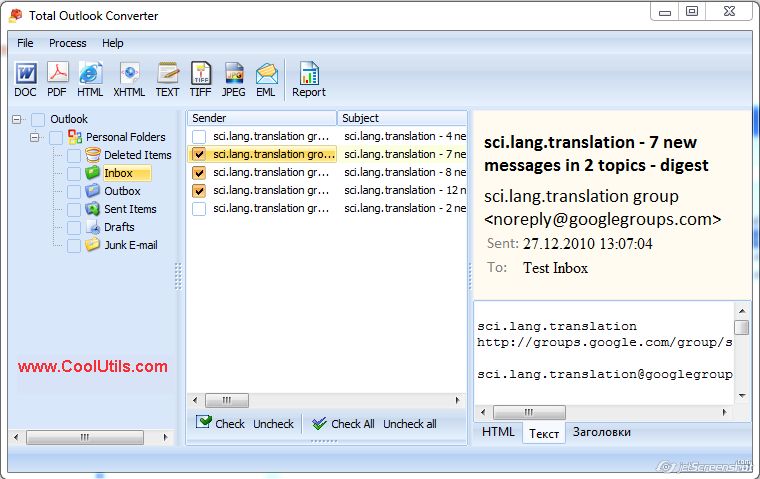Tick the Junk E-mail checkbox

(74, 245)
